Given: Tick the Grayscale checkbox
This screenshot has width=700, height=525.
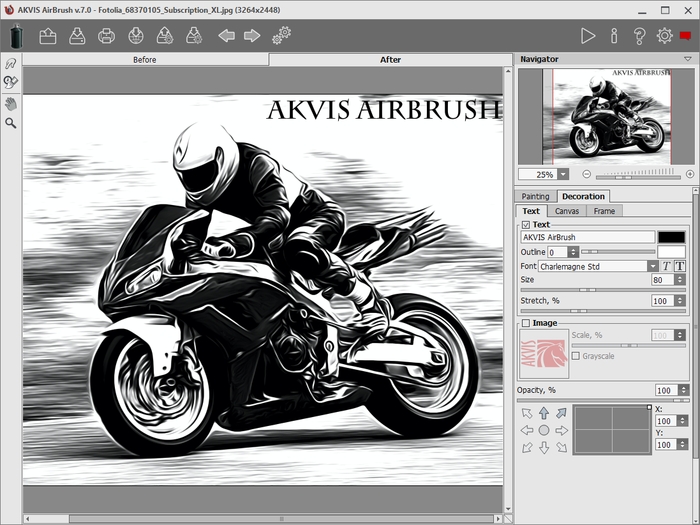Looking at the screenshot, I should (576, 356).
